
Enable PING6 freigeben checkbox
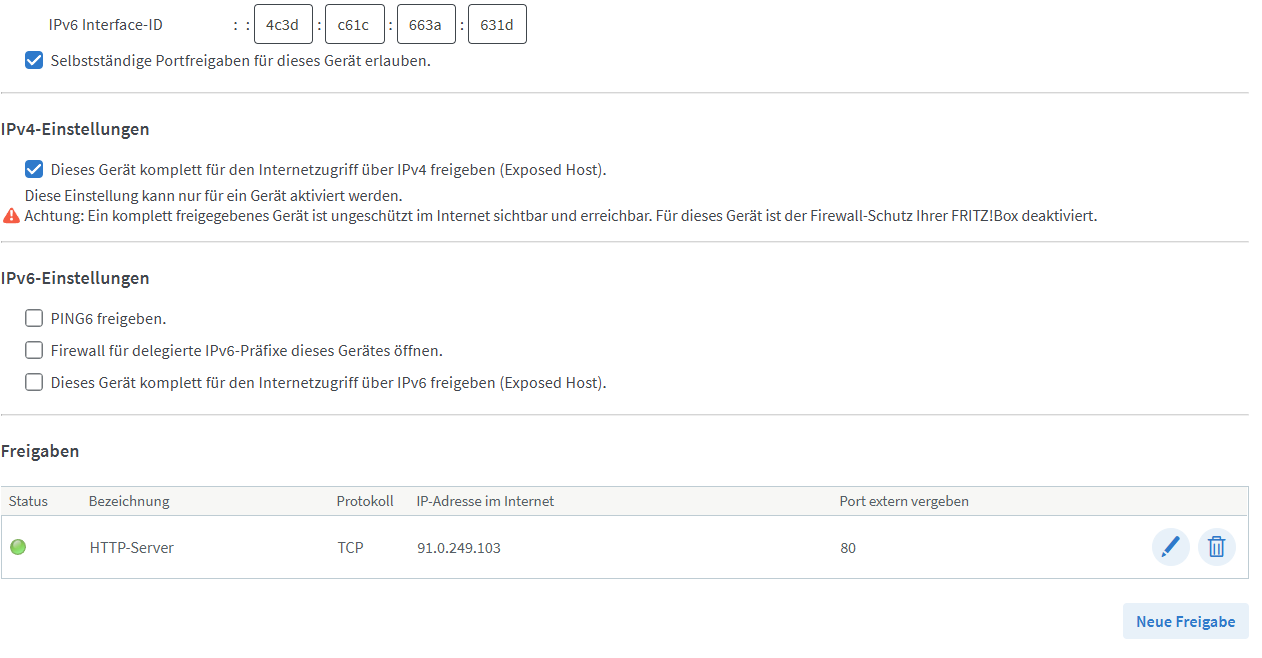[34, 318]
